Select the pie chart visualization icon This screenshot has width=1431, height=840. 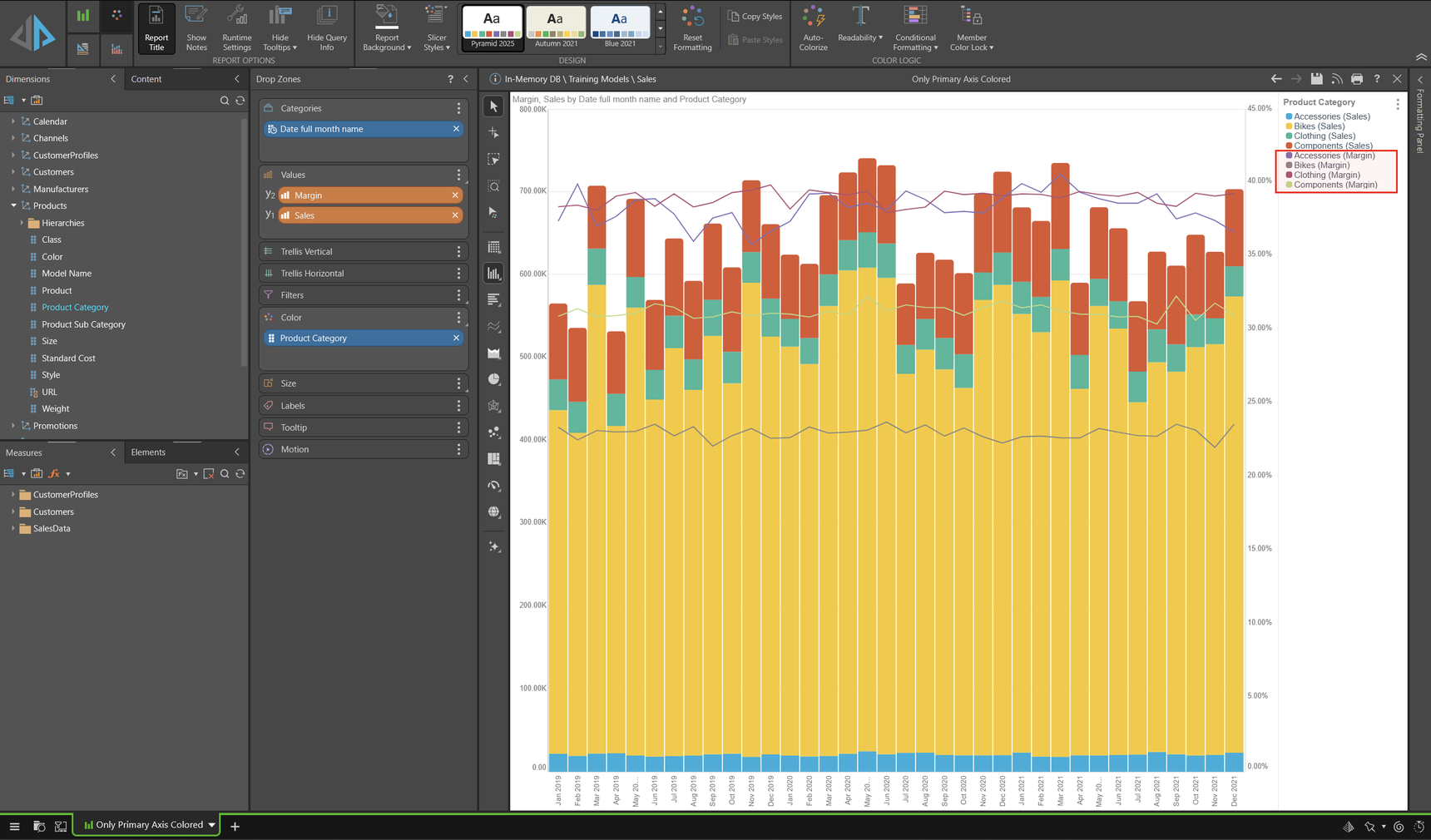coord(494,379)
